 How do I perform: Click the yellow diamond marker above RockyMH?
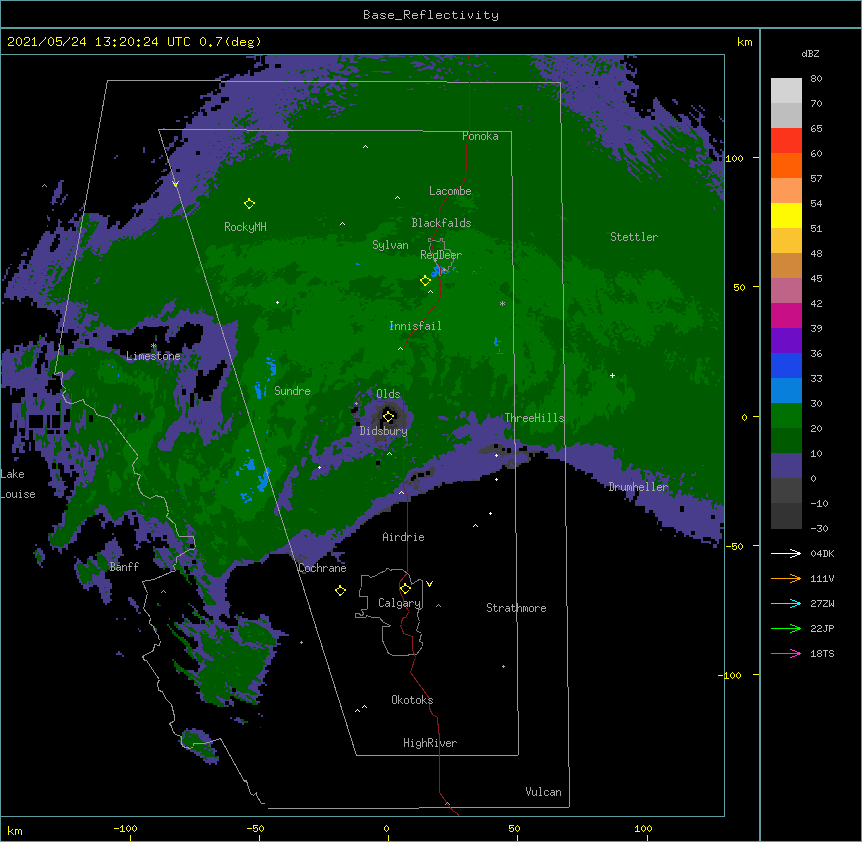[x=249, y=204]
